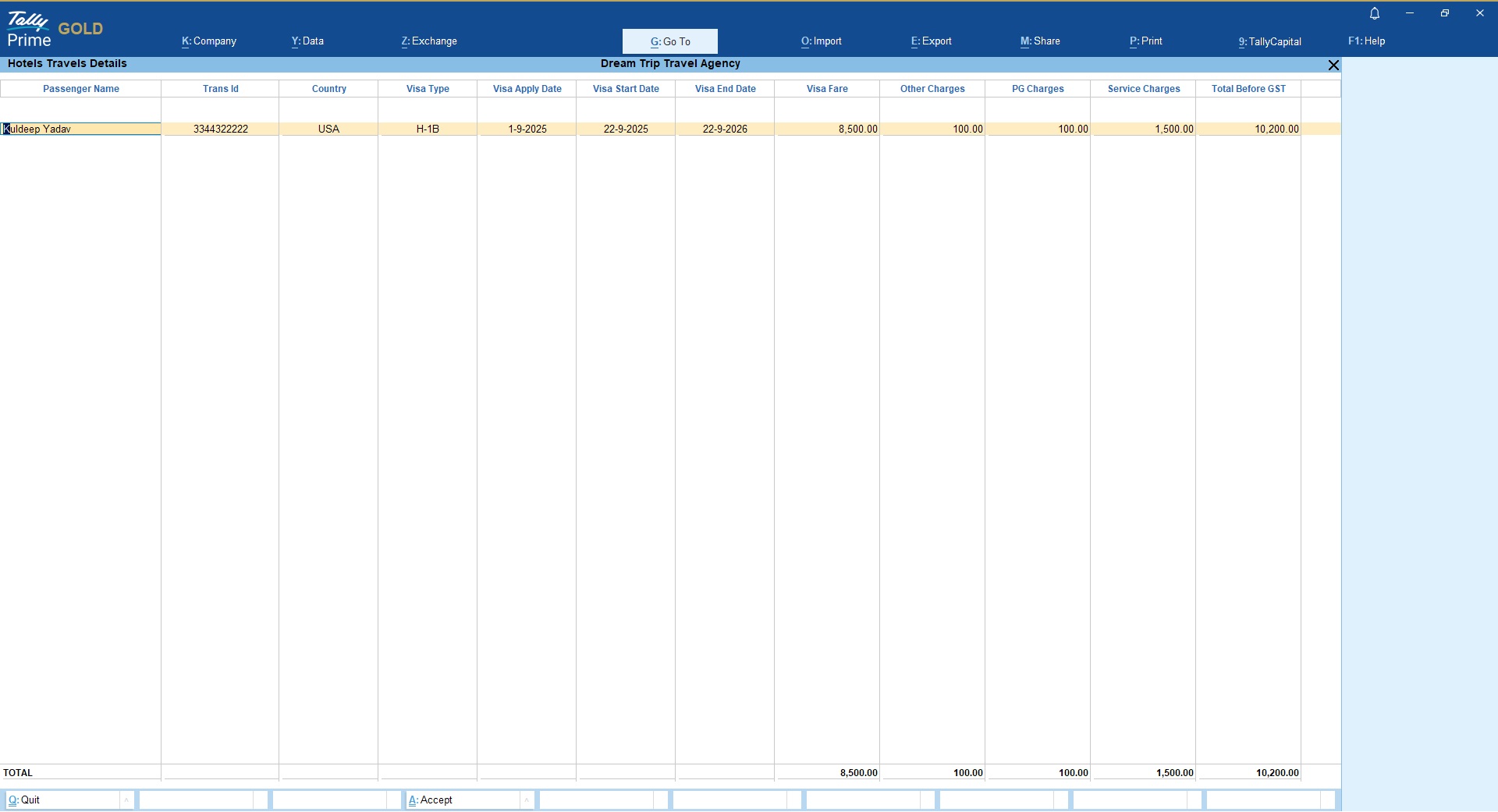Screen dimensions: 1498x812
Task: Close the Hotels Travels Details panel
Action: (1333, 66)
